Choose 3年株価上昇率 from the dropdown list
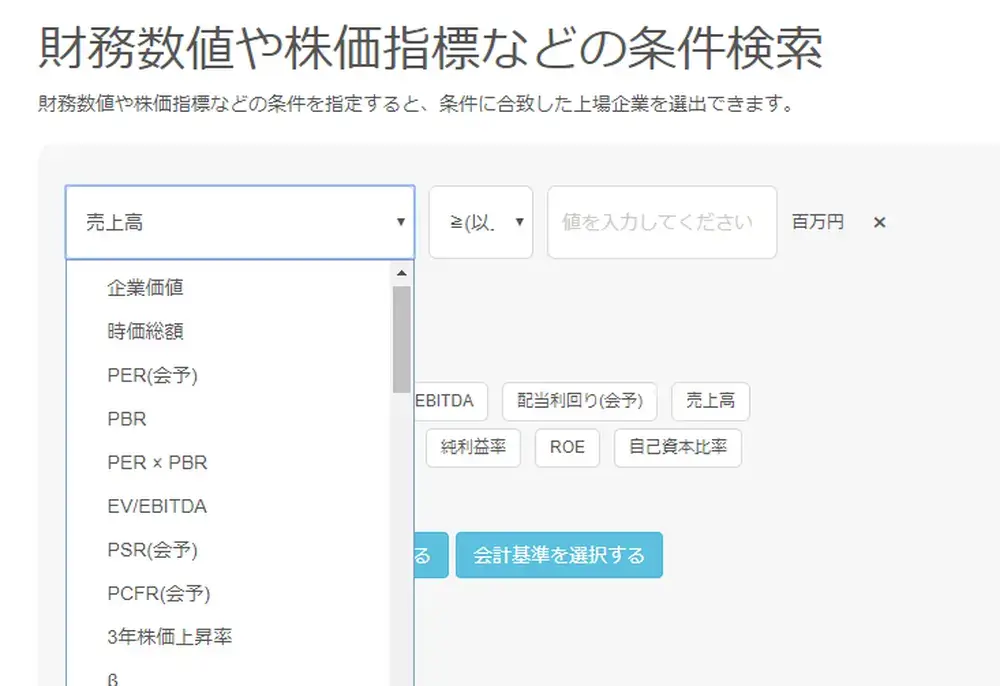This screenshot has height=686, width=1000. coord(228,637)
